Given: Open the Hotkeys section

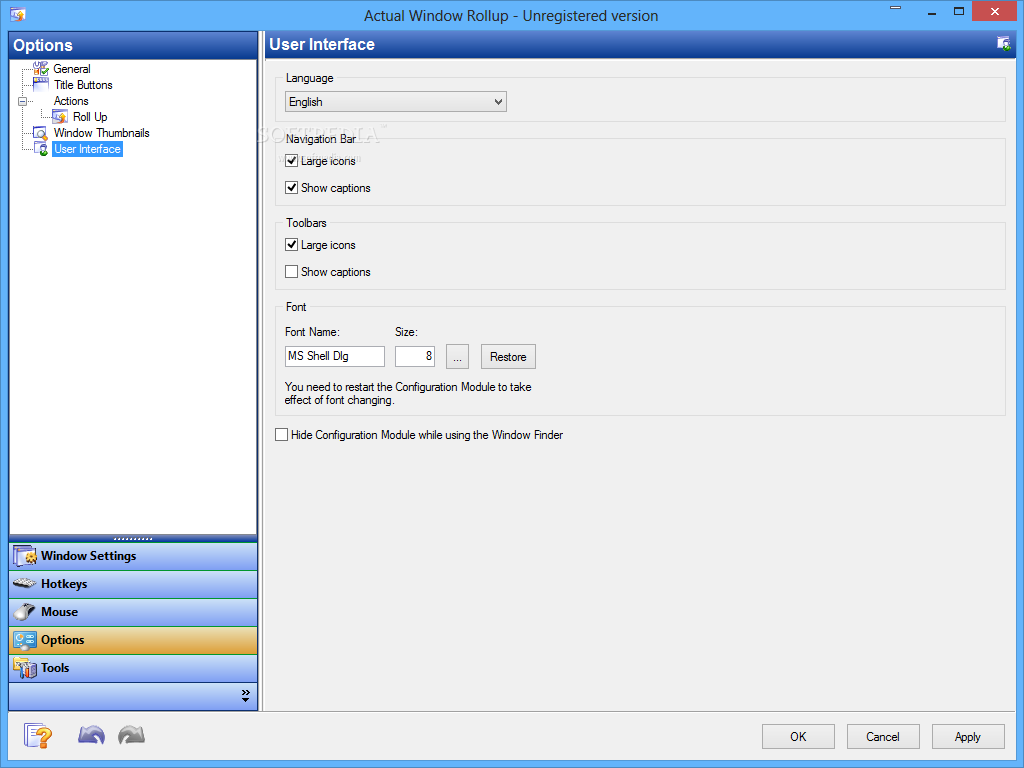Looking at the screenshot, I should click(x=133, y=584).
